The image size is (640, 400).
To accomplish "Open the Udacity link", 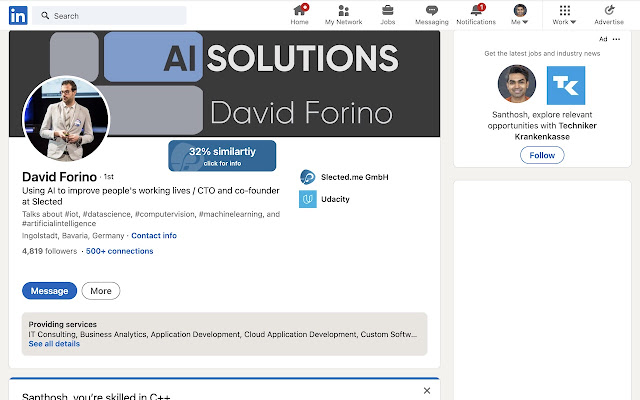I will (335, 199).
